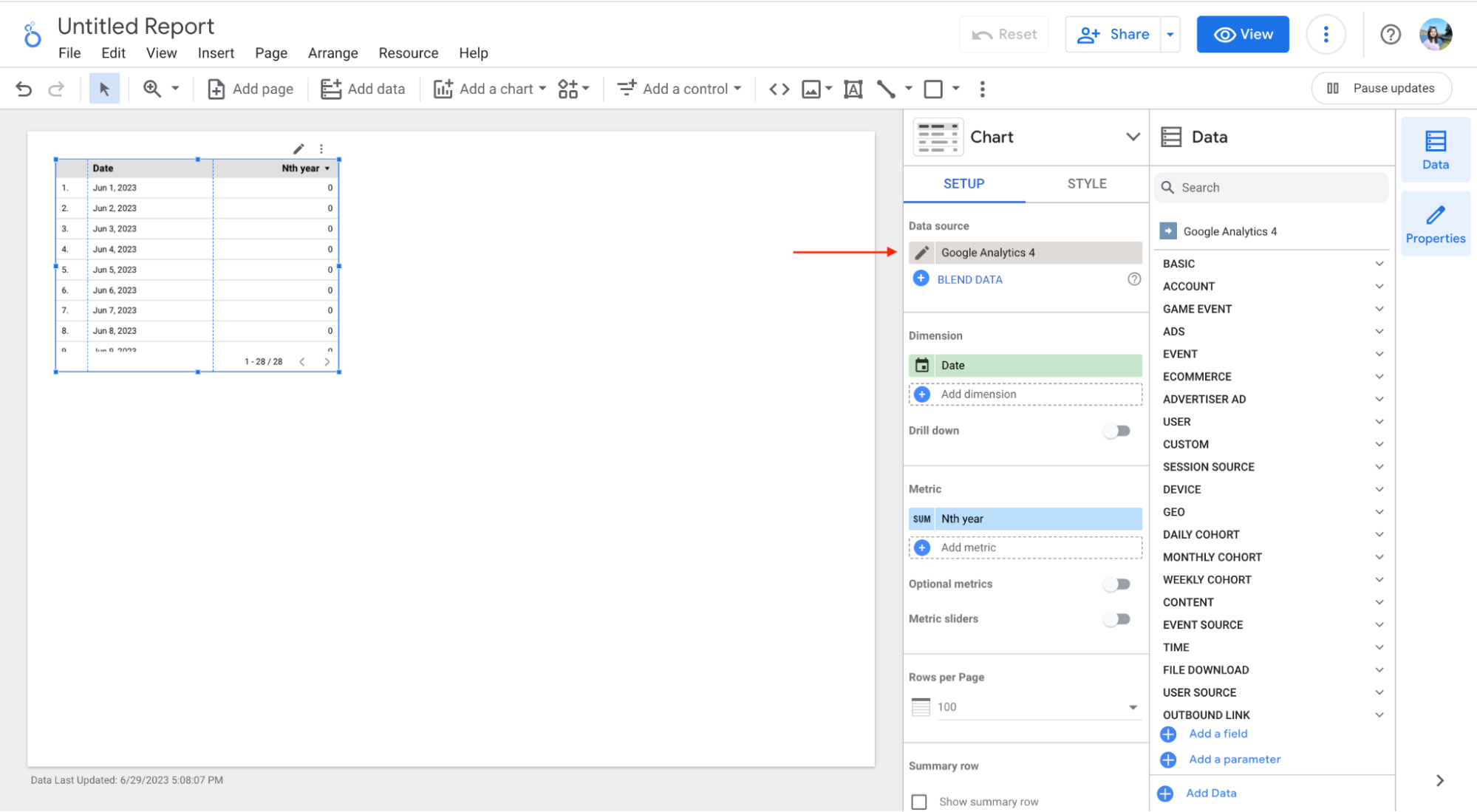Turn on Optional metrics switch

coord(1116,584)
